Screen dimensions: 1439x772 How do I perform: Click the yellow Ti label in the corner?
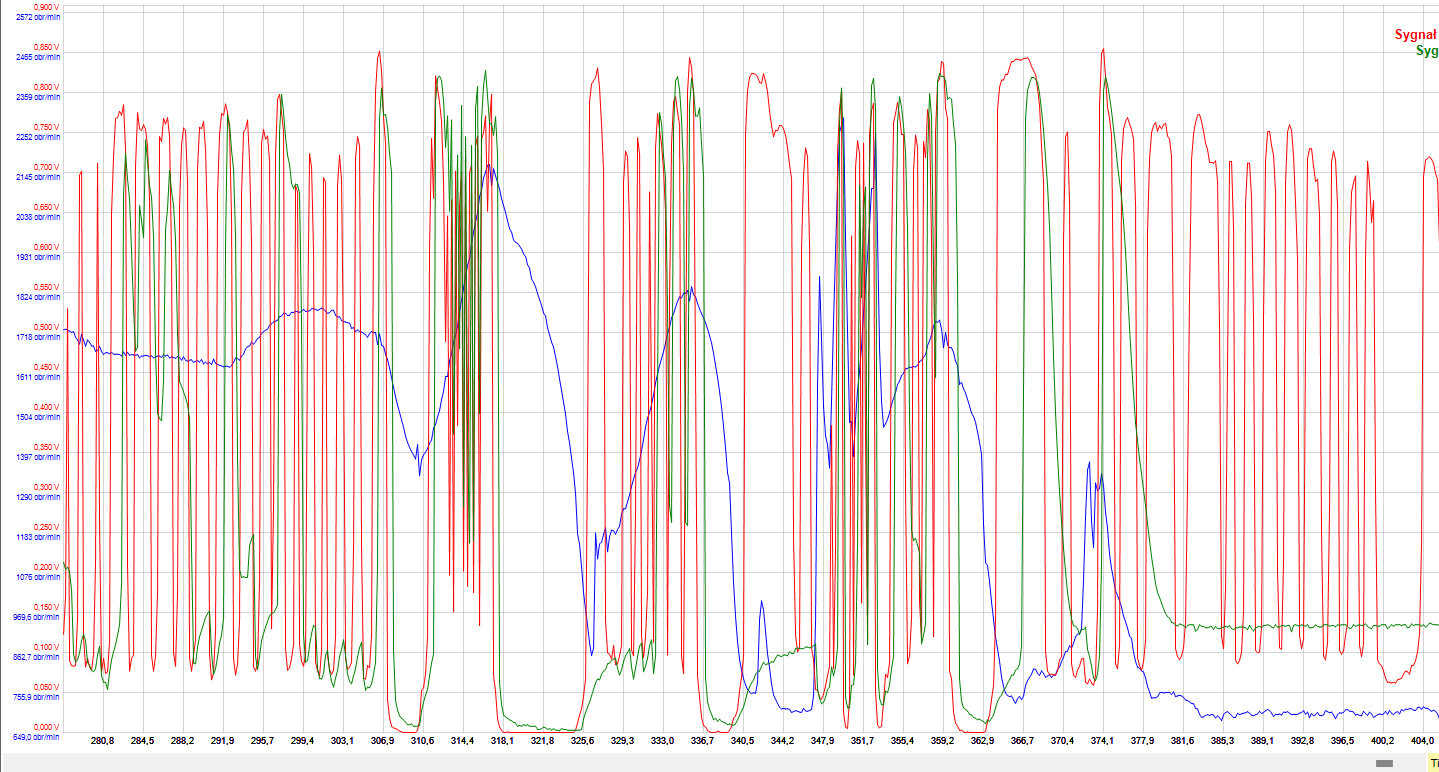point(1432,763)
